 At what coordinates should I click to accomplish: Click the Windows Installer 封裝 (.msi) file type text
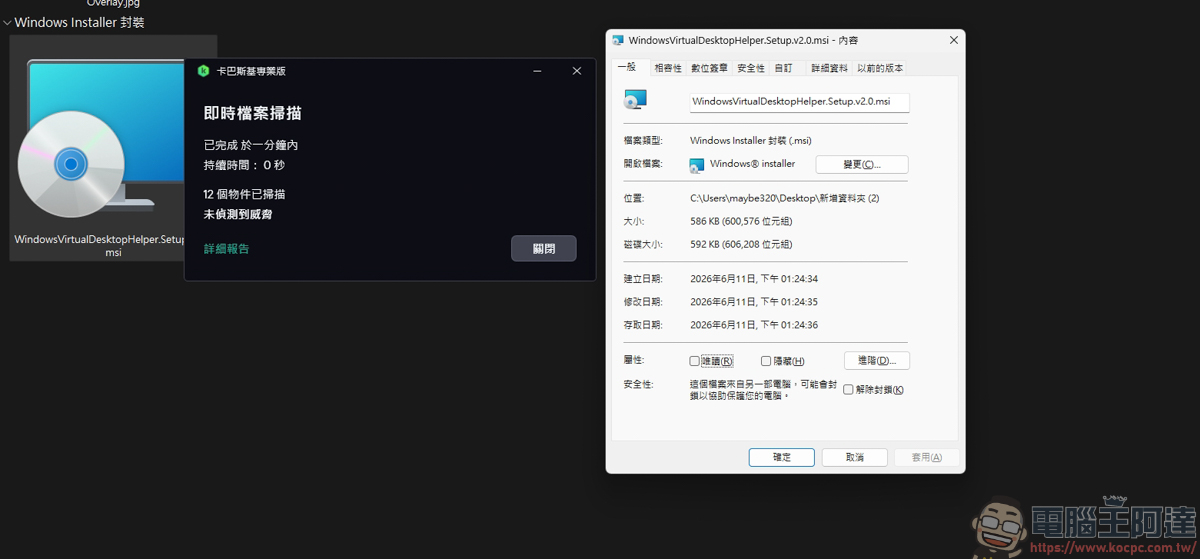click(750, 141)
